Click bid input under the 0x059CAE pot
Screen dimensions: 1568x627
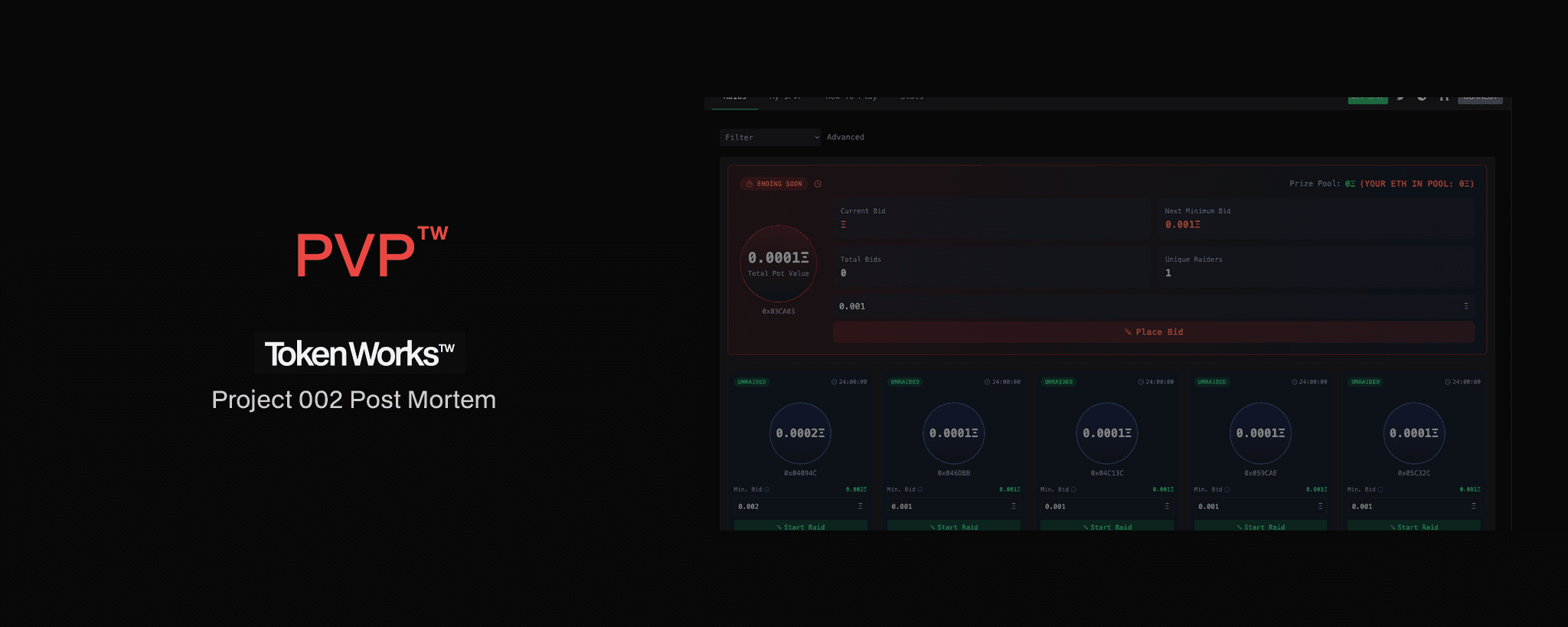1256,507
